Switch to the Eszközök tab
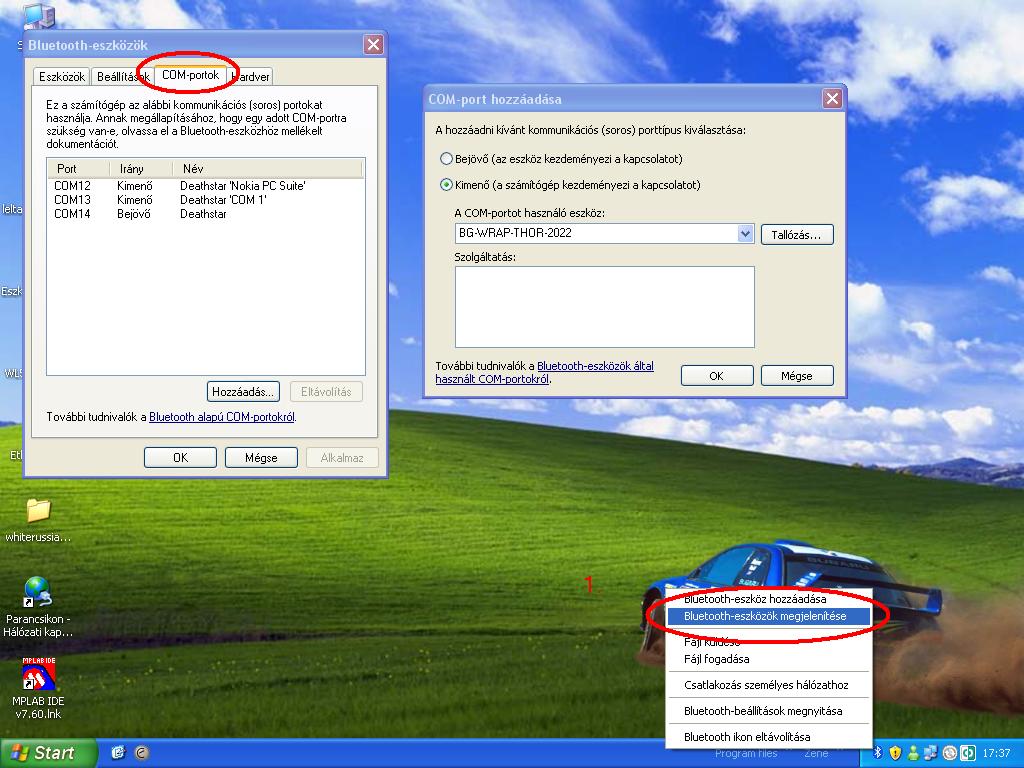The width and height of the screenshot is (1024, 768). [61, 76]
